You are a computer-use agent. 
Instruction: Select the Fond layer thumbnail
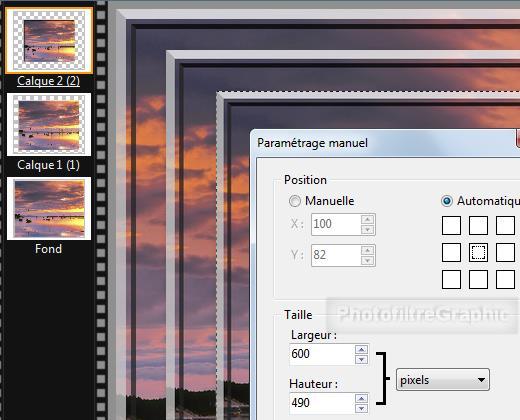click(49, 208)
